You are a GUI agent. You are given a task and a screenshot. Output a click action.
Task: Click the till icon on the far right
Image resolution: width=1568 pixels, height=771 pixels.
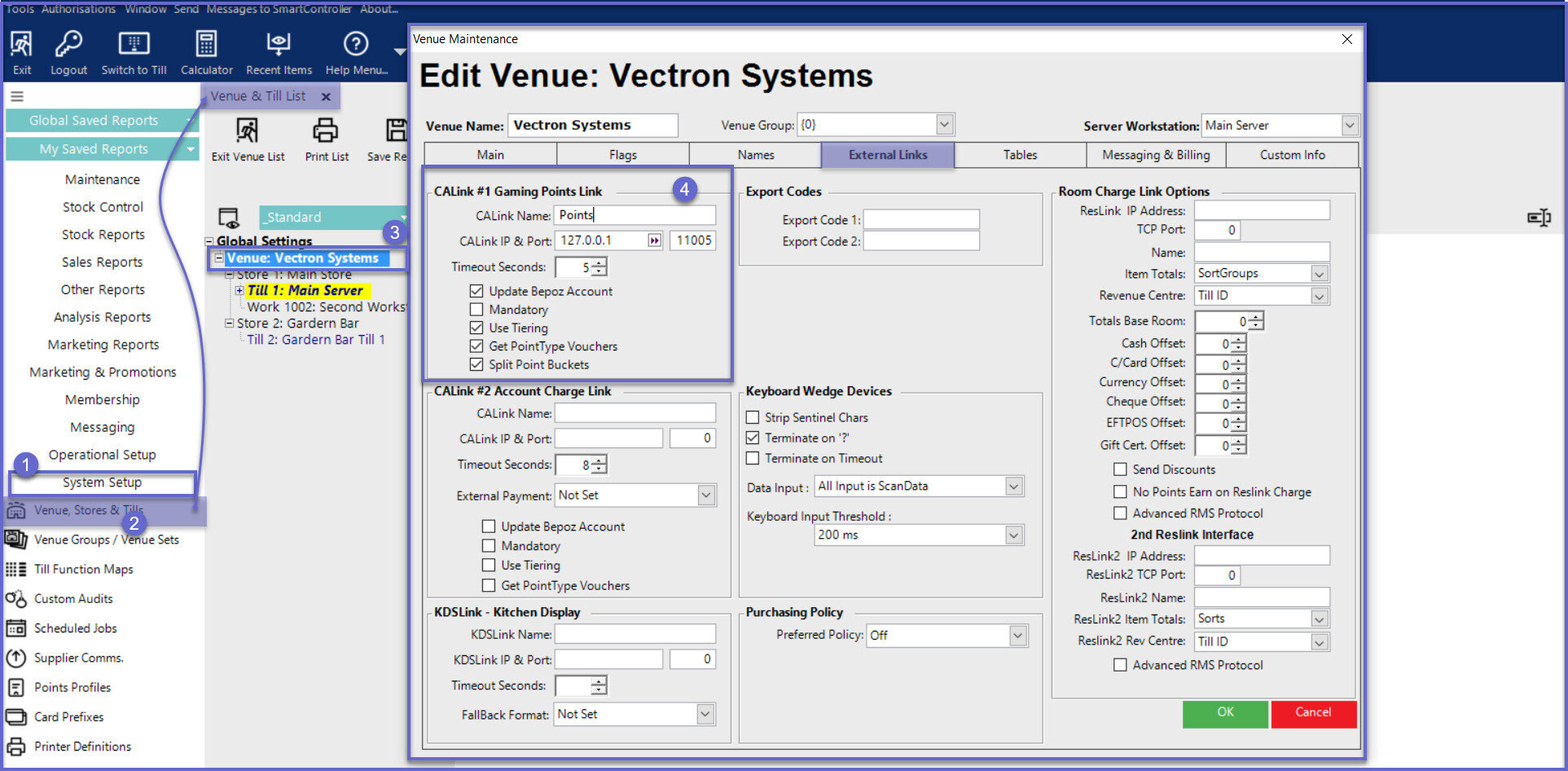tap(1539, 218)
